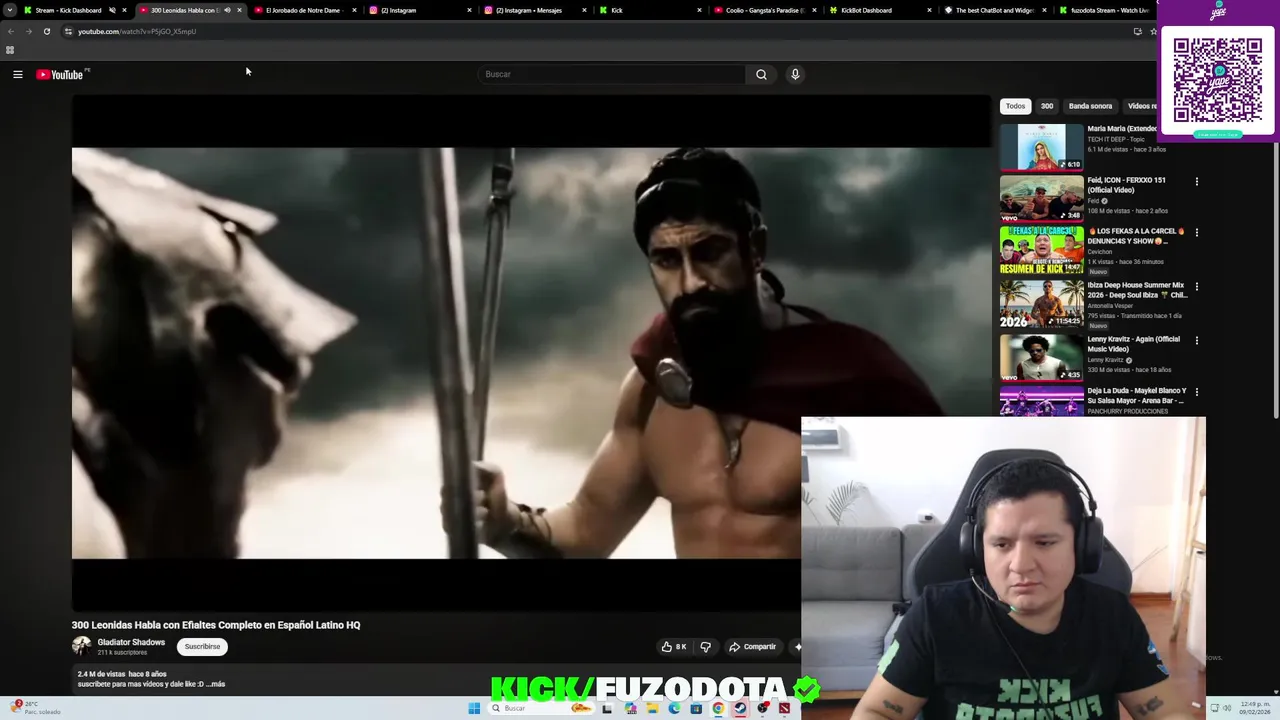Open Lenny Kravitz Again video thumbnail
Viewport: 1280px width, 720px height.
click(x=1042, y=357)
